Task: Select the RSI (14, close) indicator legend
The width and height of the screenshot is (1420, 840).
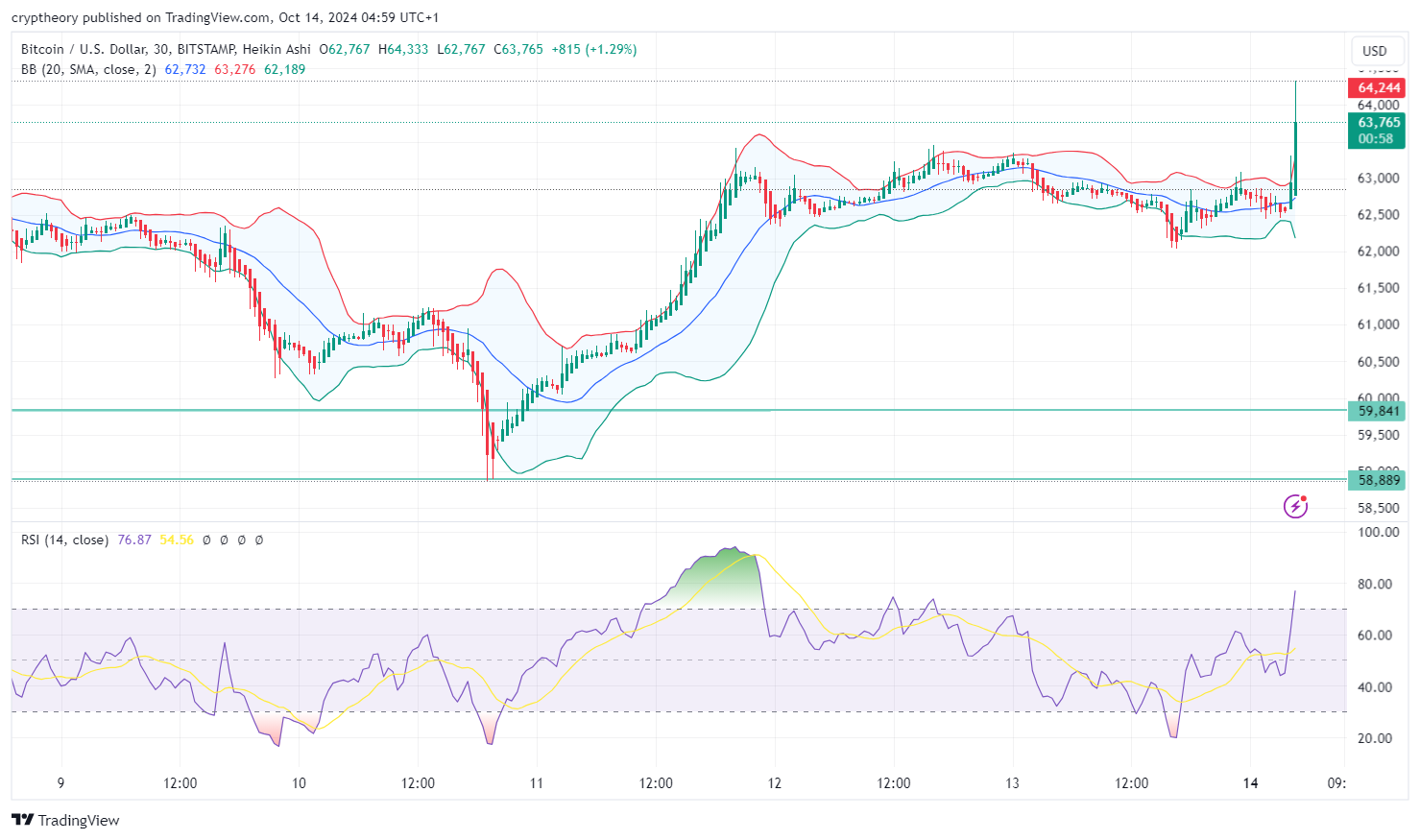Action: tap(65, 540)
